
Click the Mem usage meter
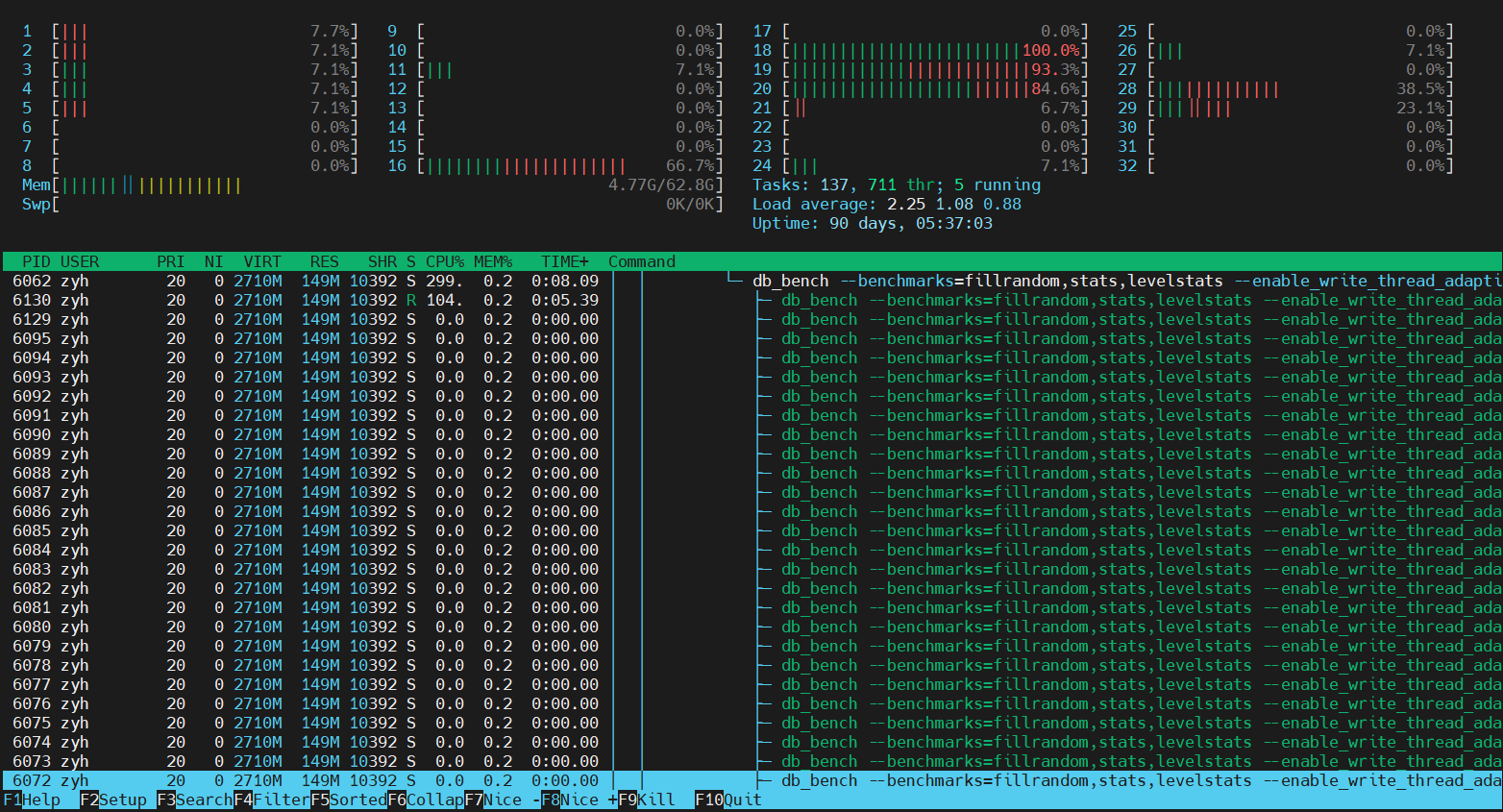(x=375, y=184)
